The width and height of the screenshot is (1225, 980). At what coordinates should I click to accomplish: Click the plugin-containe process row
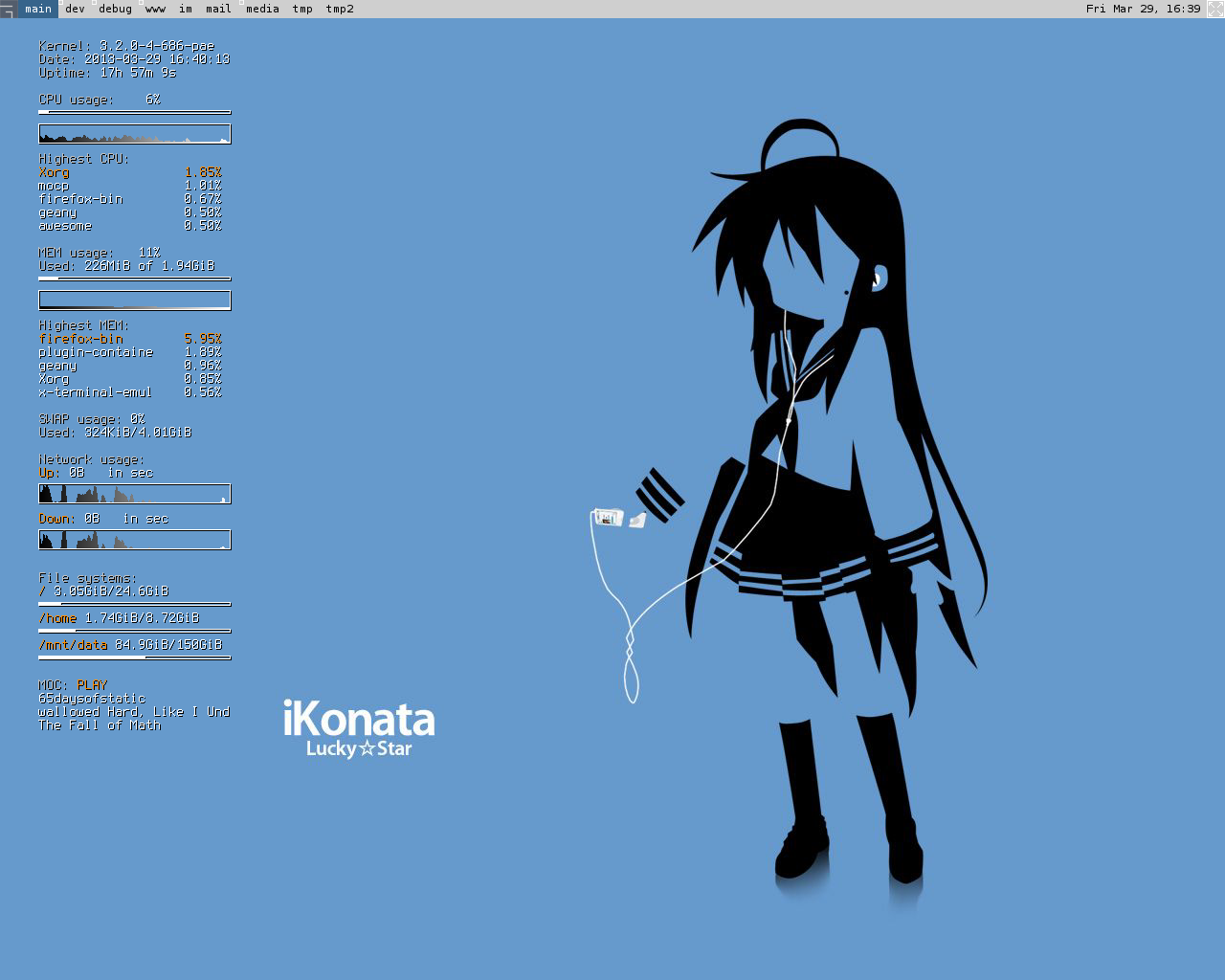pos(130,352)
